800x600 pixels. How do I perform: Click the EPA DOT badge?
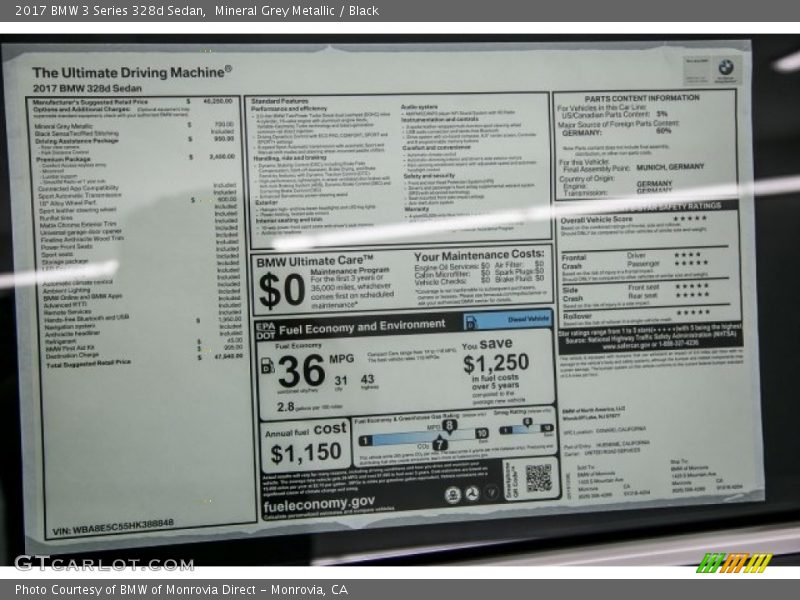pyautogui.click(x=265, y=331)
